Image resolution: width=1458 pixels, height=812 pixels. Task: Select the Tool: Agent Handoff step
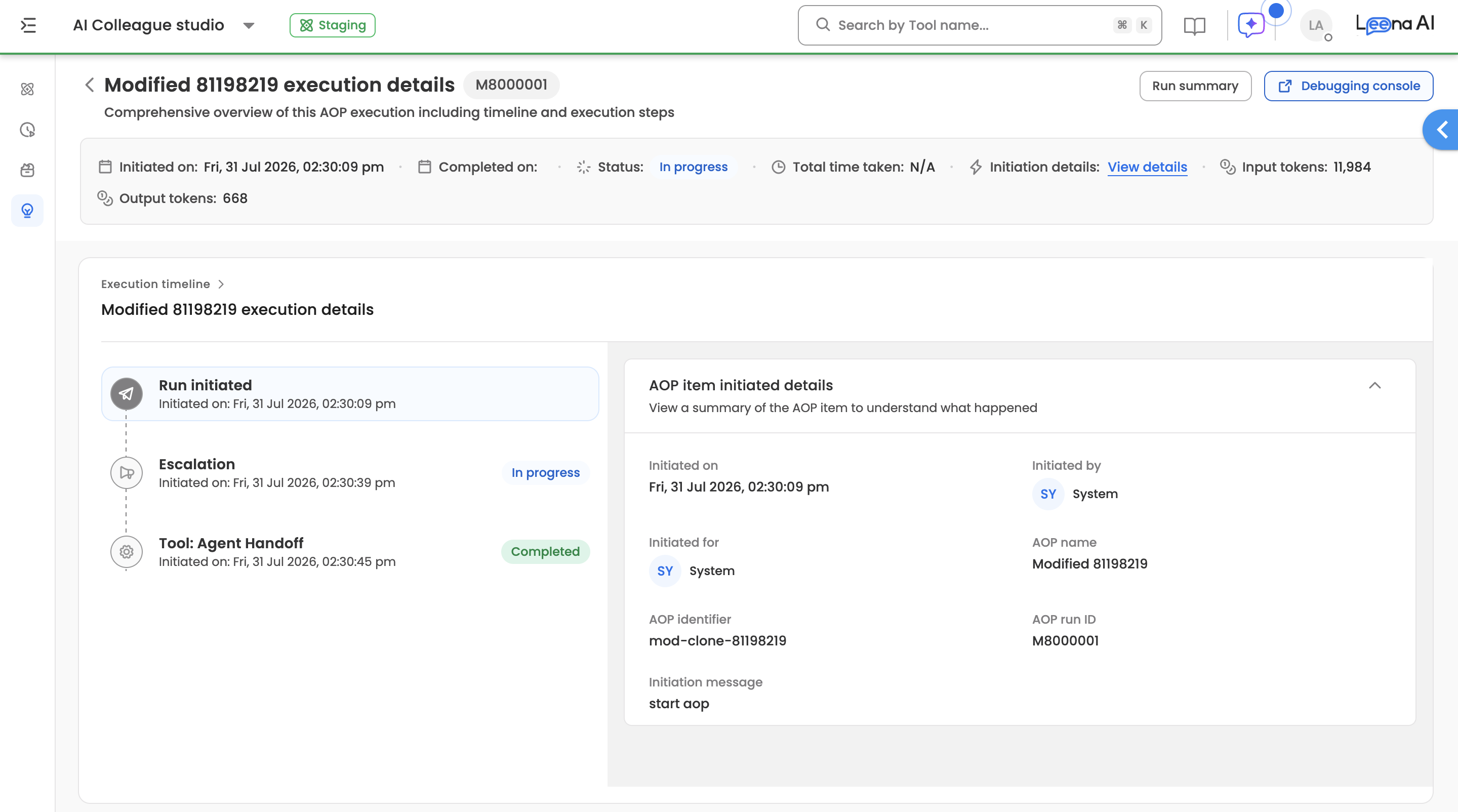coord(350,552)
